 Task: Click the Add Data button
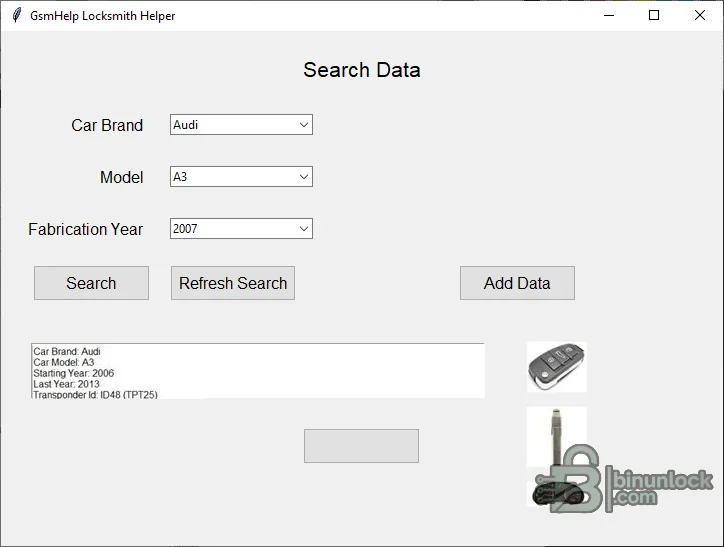coord(517,283)
